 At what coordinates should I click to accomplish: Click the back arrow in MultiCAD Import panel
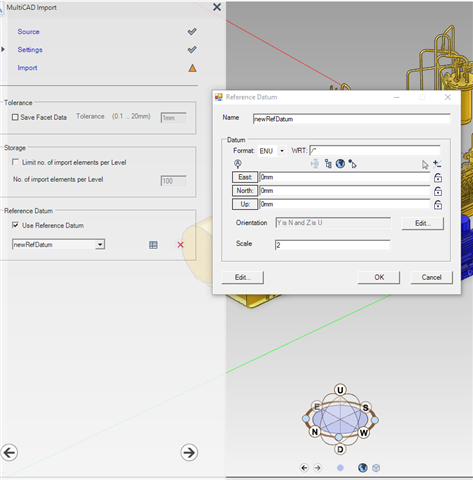9,453
